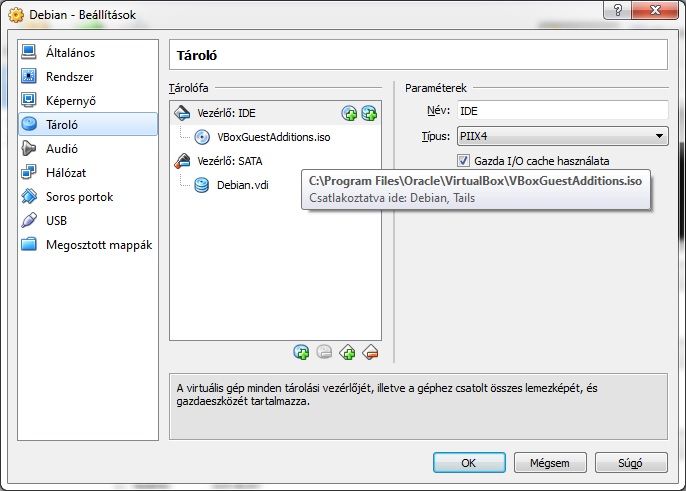Select the Vezérlő: IDE controller row
Viewport: 686px width, 491px height.
click(275, 113)
